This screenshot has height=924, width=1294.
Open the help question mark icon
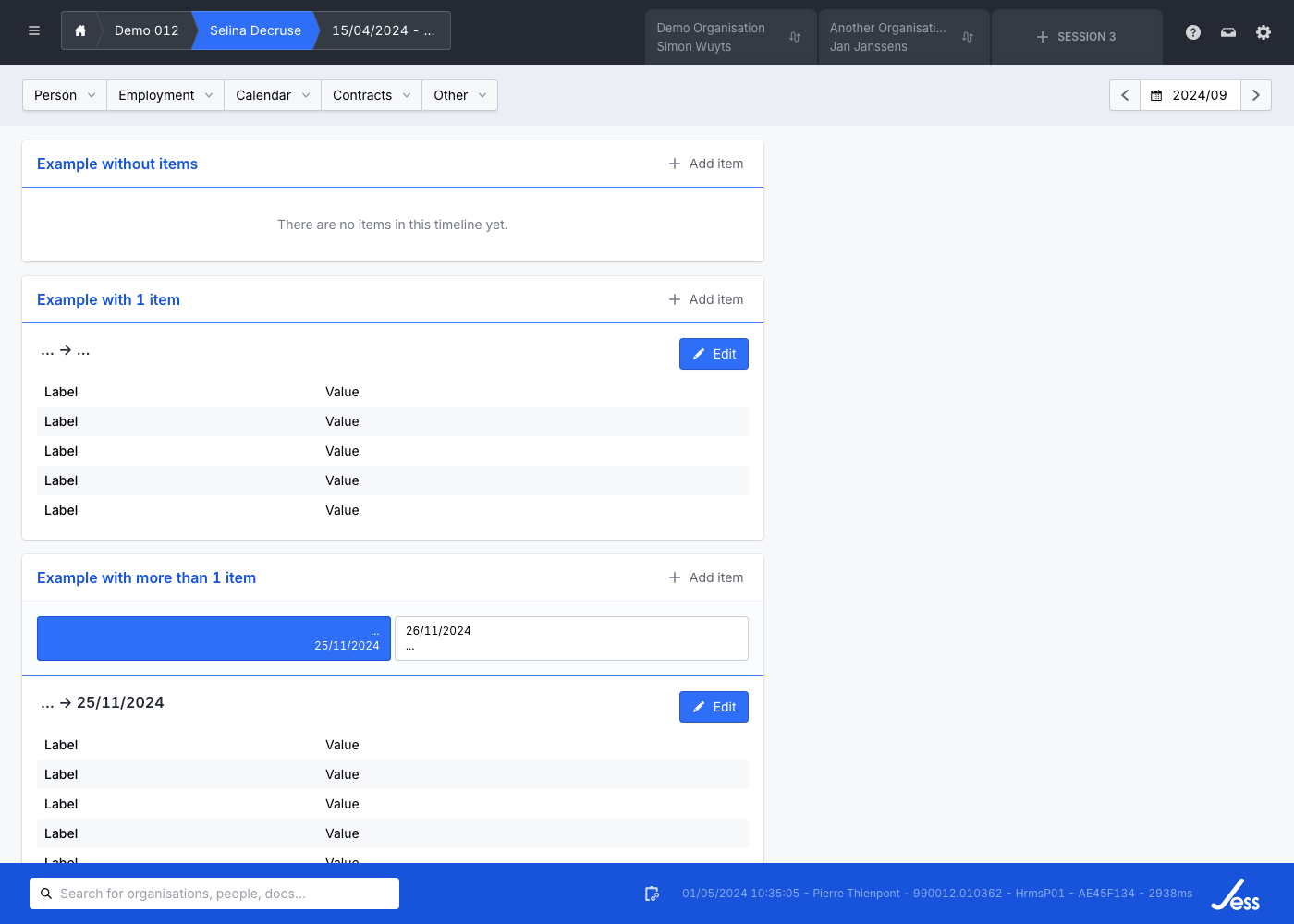(1193, 32)
